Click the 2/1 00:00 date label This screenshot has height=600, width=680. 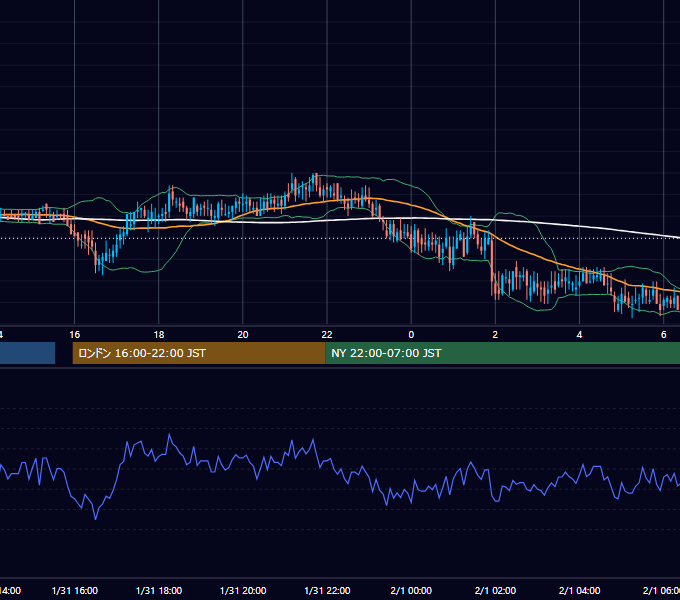(411, 590)
